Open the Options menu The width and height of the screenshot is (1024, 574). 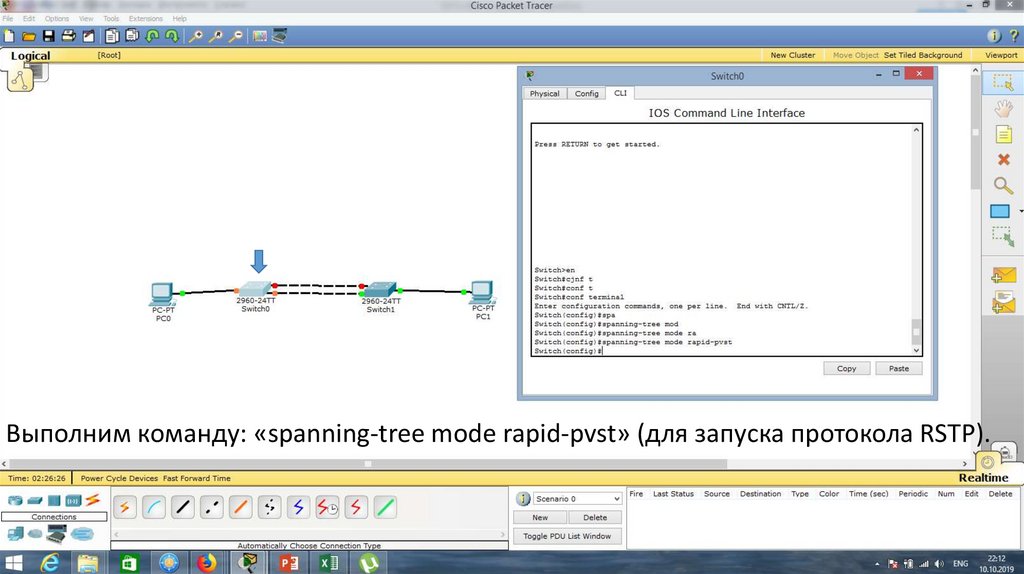tap(57, 18)
